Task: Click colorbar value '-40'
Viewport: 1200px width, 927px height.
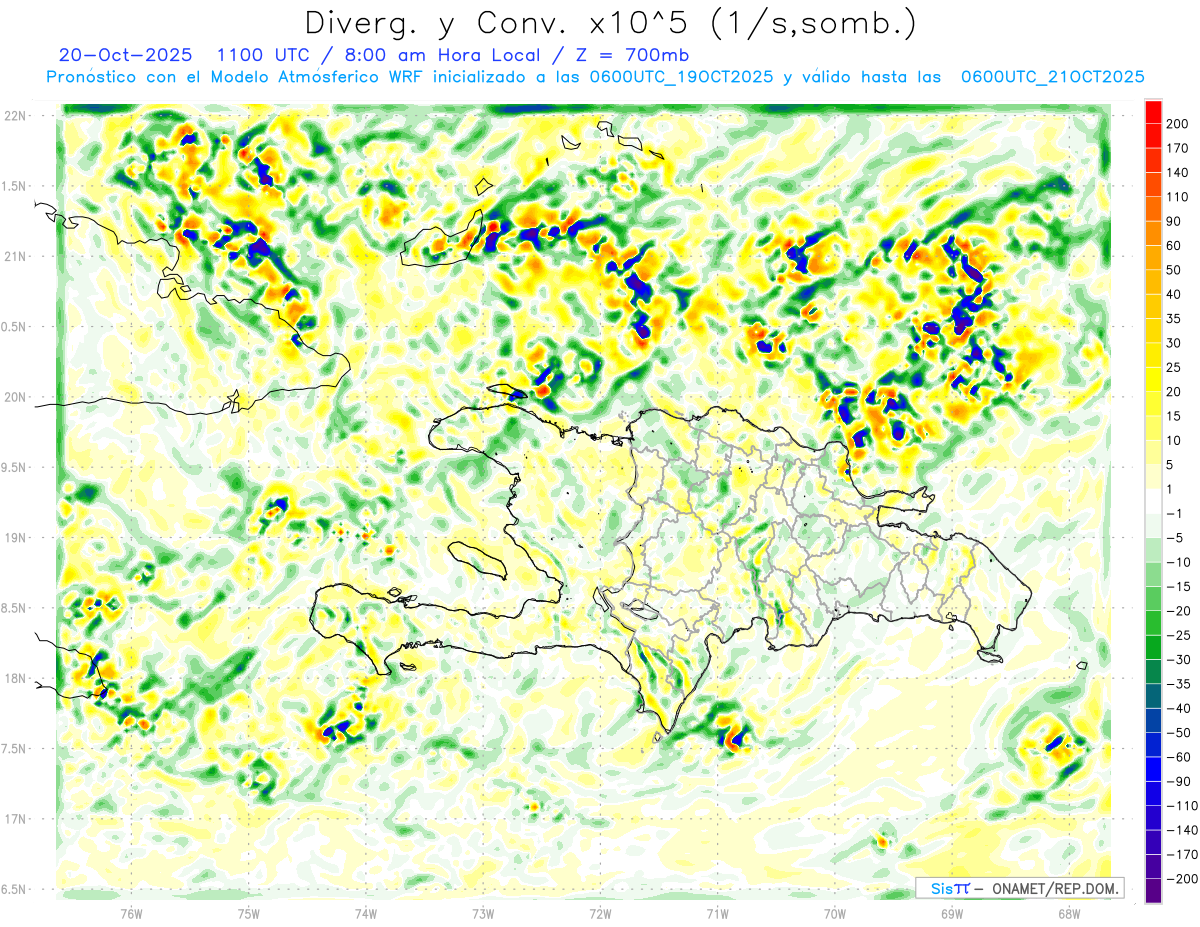Action: [x=1180, y=708]
